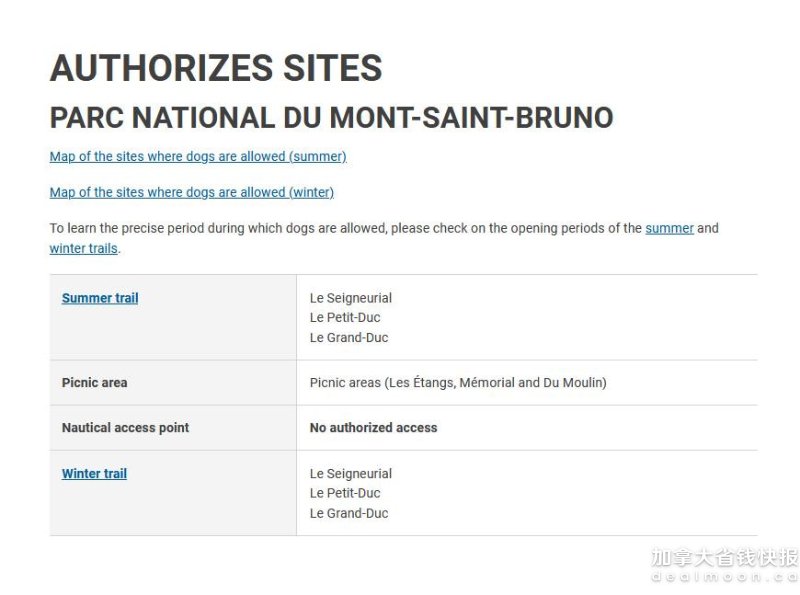Click the 'To learn the precise period' paragraph

pyautogui.click(x=384, y=238)
